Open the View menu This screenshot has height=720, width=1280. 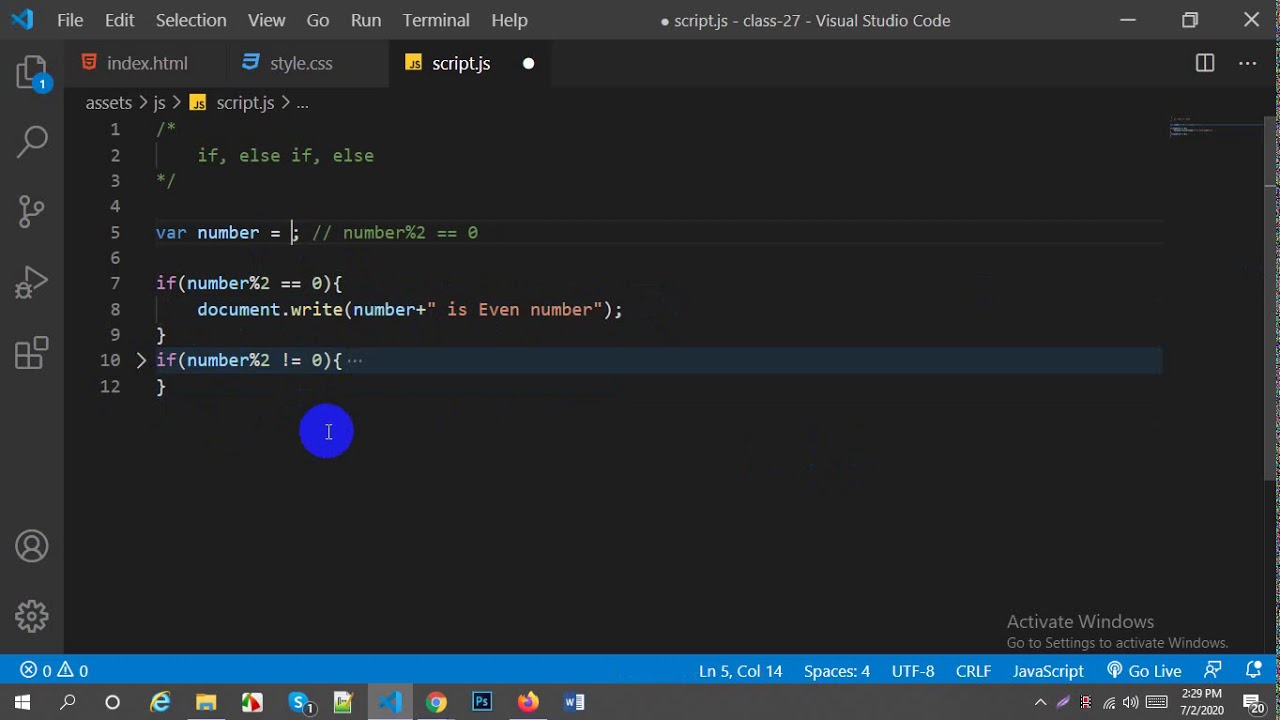tap(266, 20)
